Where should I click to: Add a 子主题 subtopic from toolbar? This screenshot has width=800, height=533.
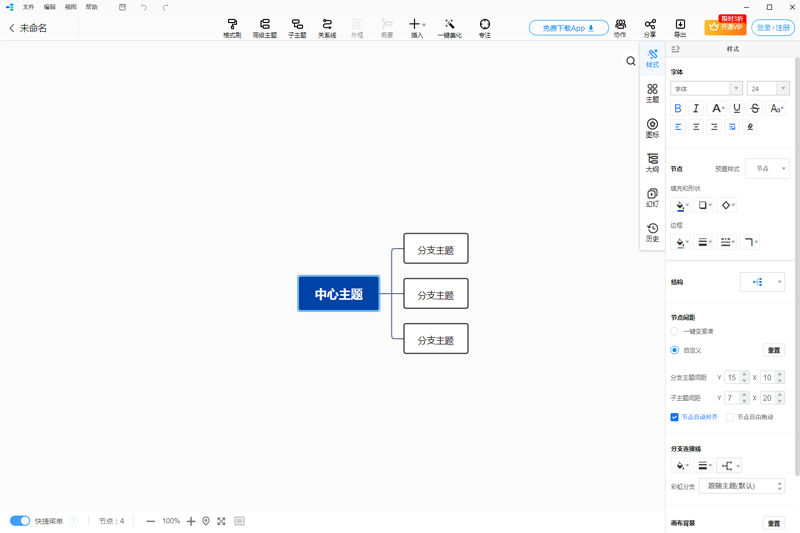point(297,27)
